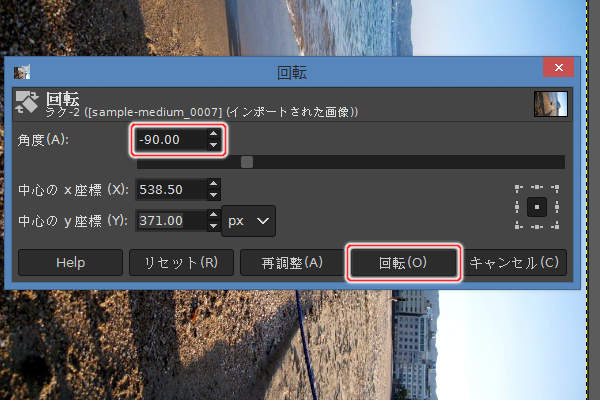Select bottom-left pivot point in grid
The image size is (600, 400).
pyautogui.click(x=518, y=225)
